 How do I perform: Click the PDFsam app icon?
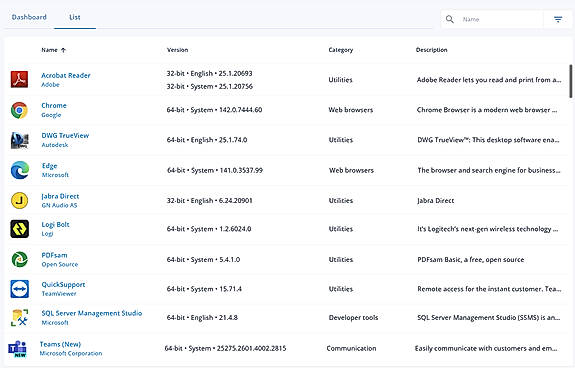point(19,260)
